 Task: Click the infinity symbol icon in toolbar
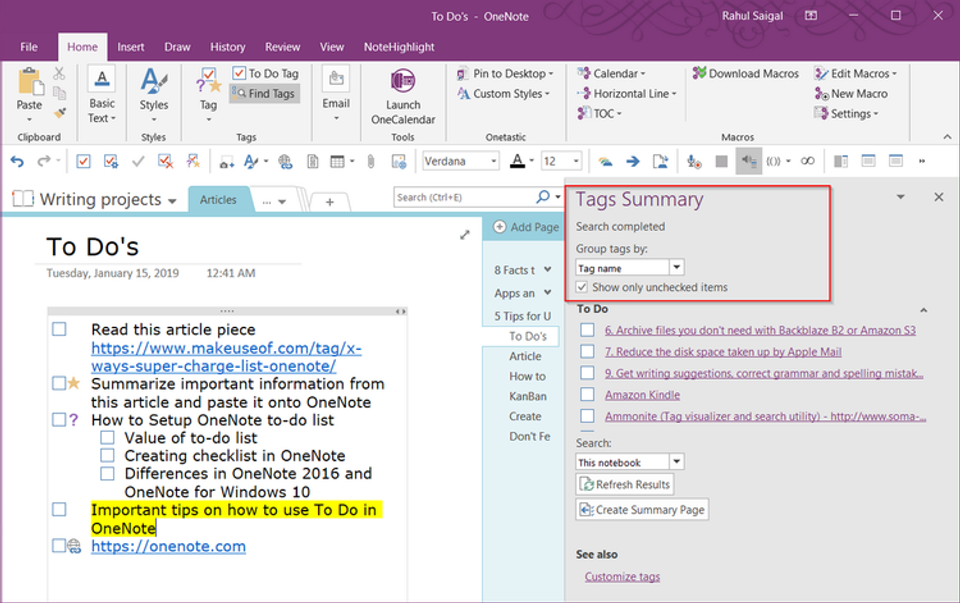click(808, 161)
